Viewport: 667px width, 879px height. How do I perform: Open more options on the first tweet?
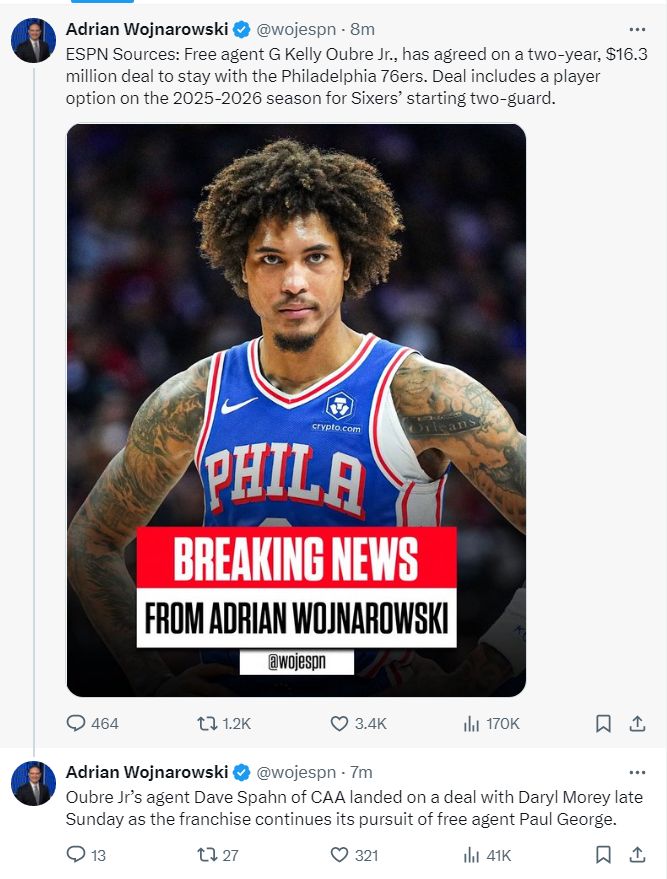coord(636,29)
